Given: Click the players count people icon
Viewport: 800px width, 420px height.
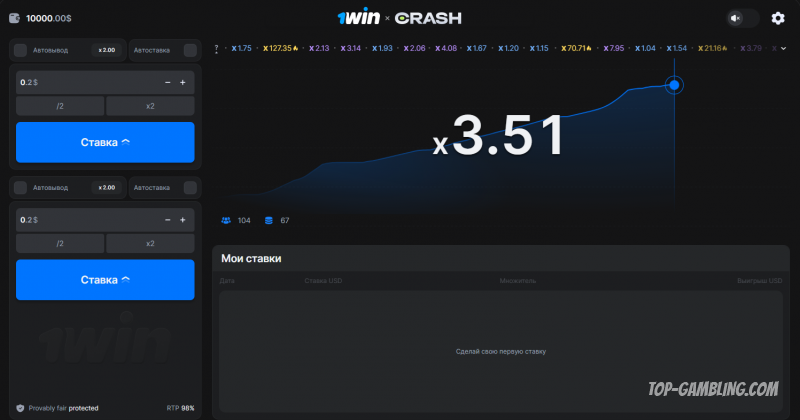Looking at the screenshot, I should click(x=226, y=220).
